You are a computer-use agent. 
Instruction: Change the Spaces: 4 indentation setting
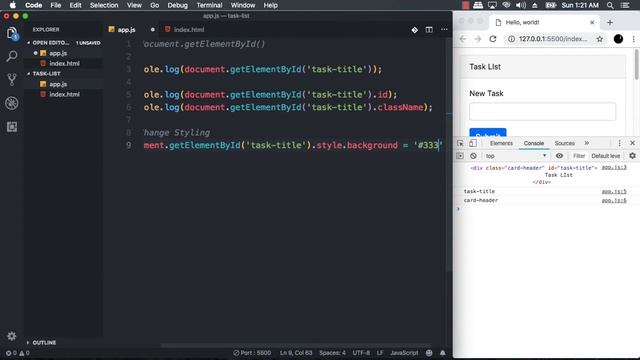(332, 353)
